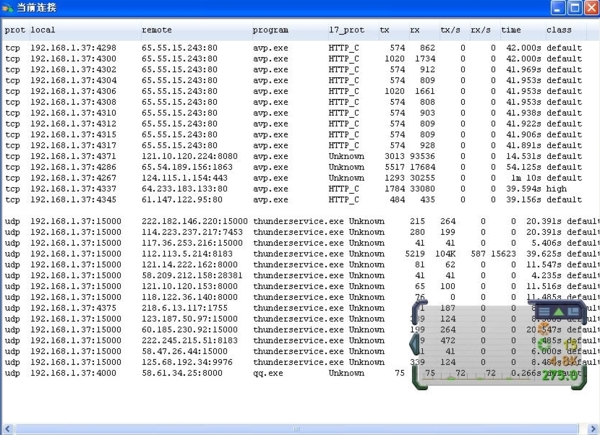Click remote address 121.10.120.153:8000
The height and width of the screenshot is (435, 600).
(189, 286)
